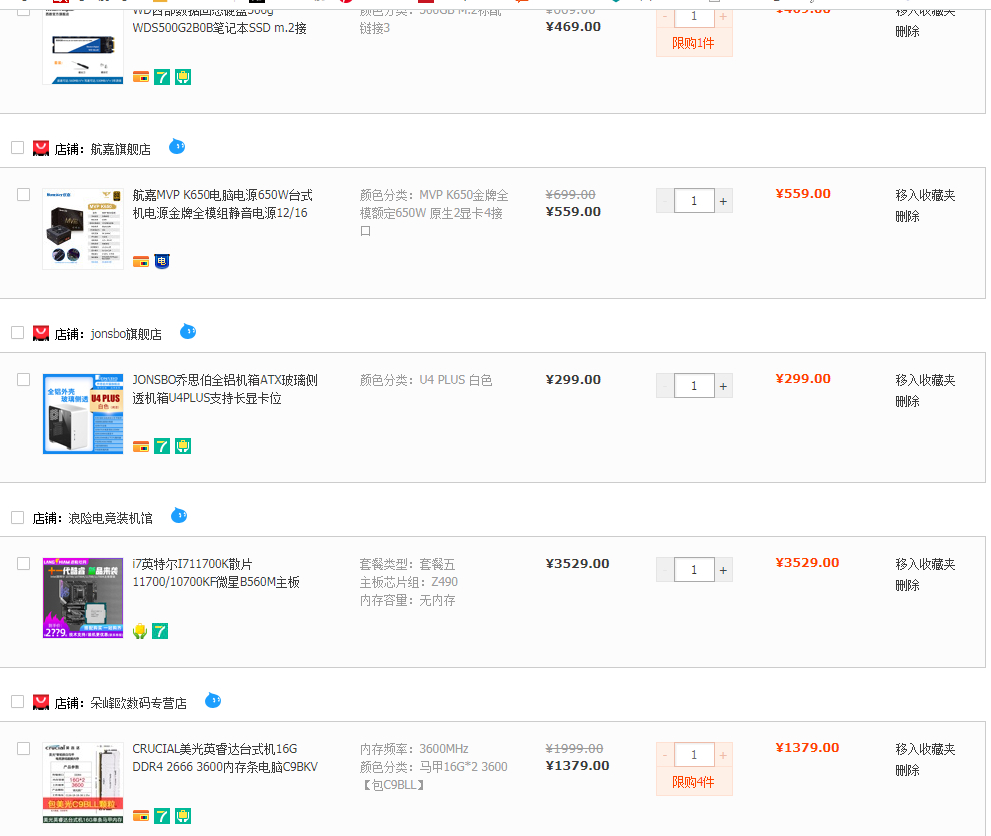Visit the 航嘉旗舰店 shop page
Screen dimensions: 991x836
click(120, 149)
